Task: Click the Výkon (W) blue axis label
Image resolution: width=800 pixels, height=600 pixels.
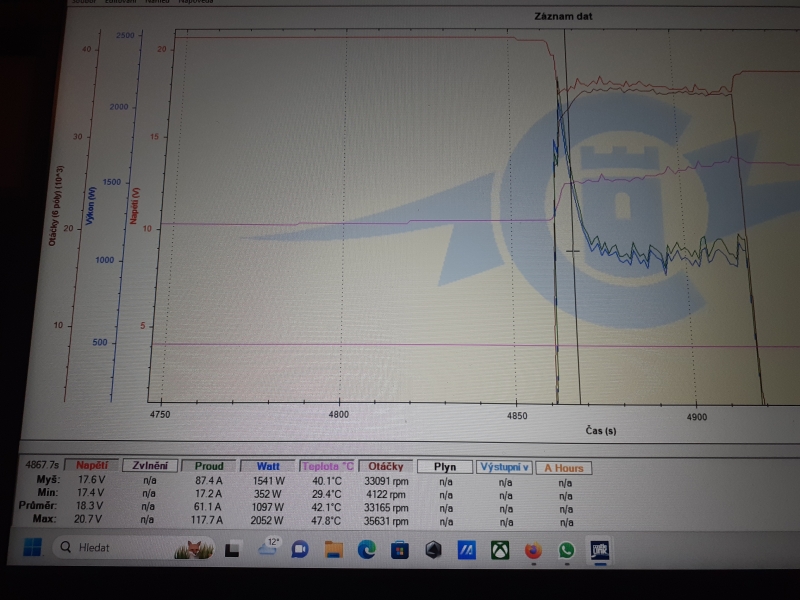Action: (91, 206)
